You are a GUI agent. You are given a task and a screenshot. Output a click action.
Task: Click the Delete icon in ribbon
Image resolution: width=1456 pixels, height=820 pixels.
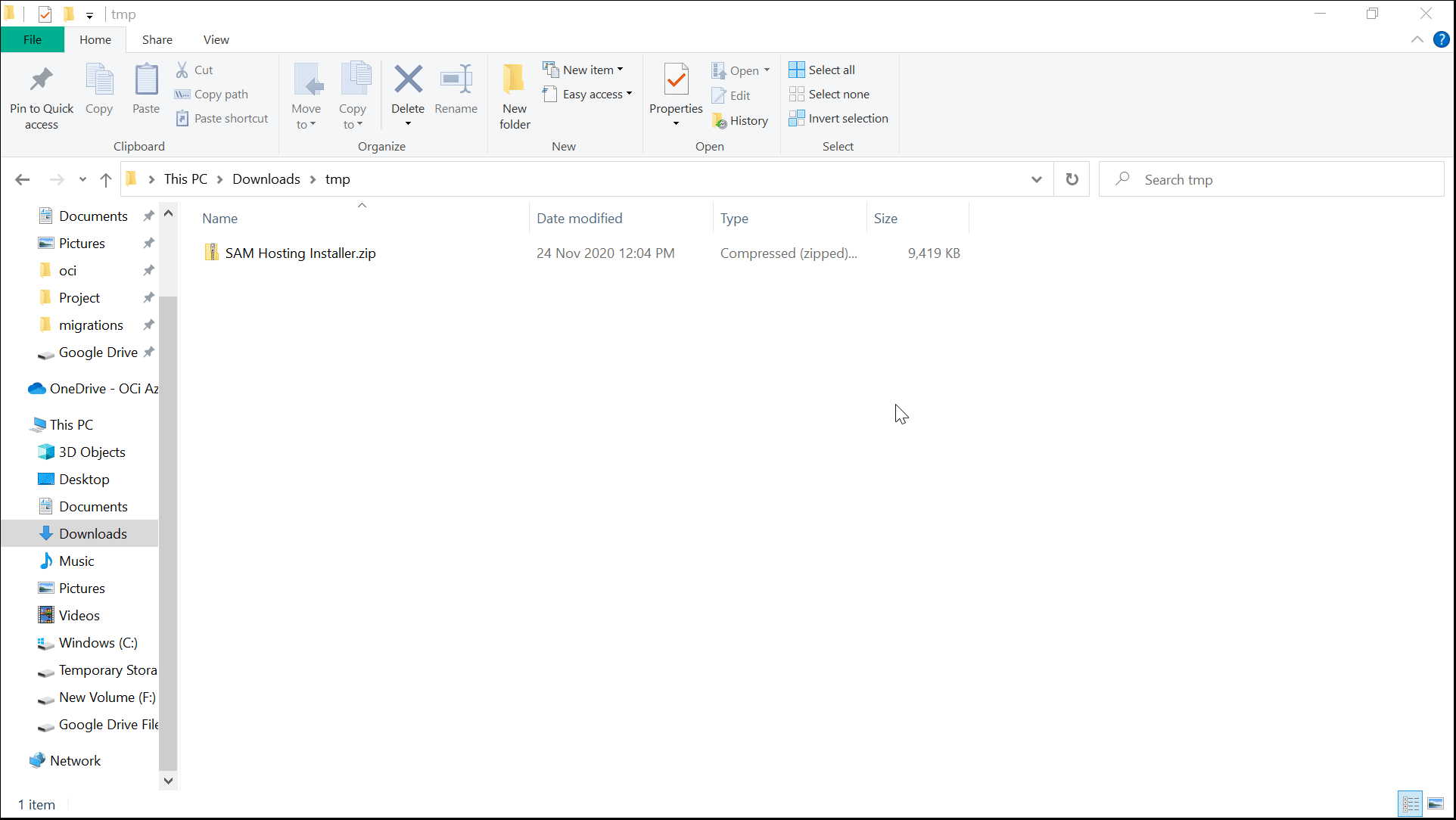408,80
